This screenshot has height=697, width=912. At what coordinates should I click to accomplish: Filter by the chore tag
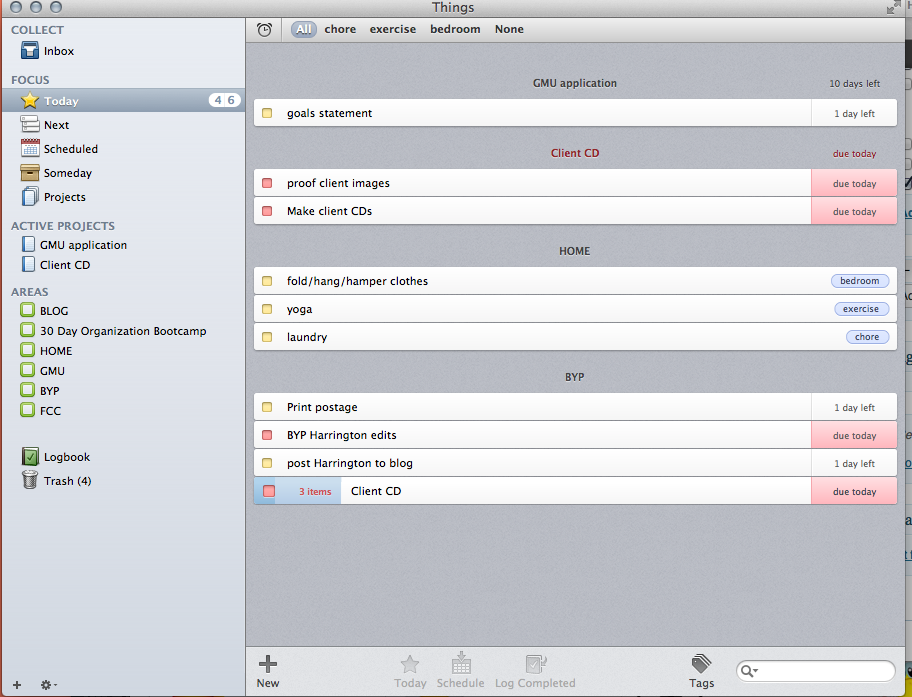pos(340,30)
